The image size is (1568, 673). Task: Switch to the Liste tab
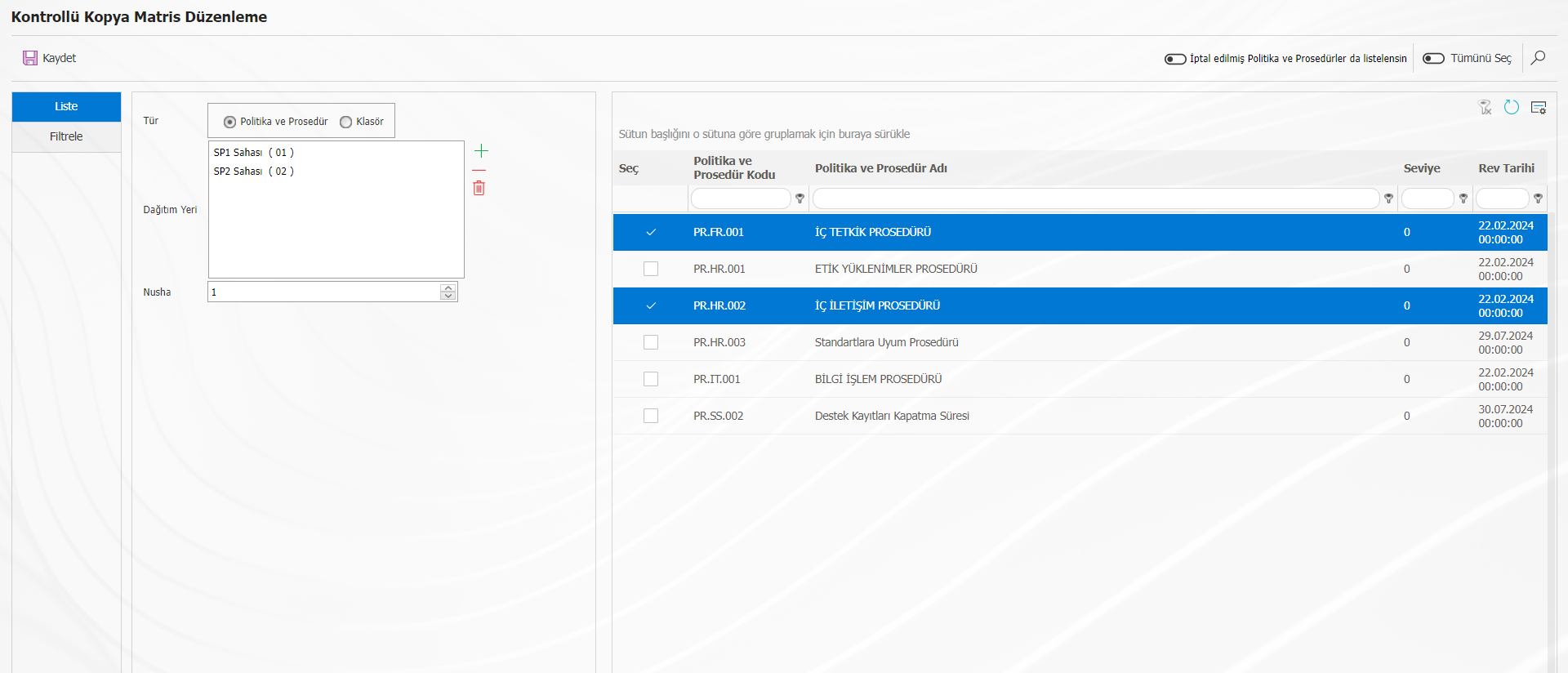tap(66, 106)
